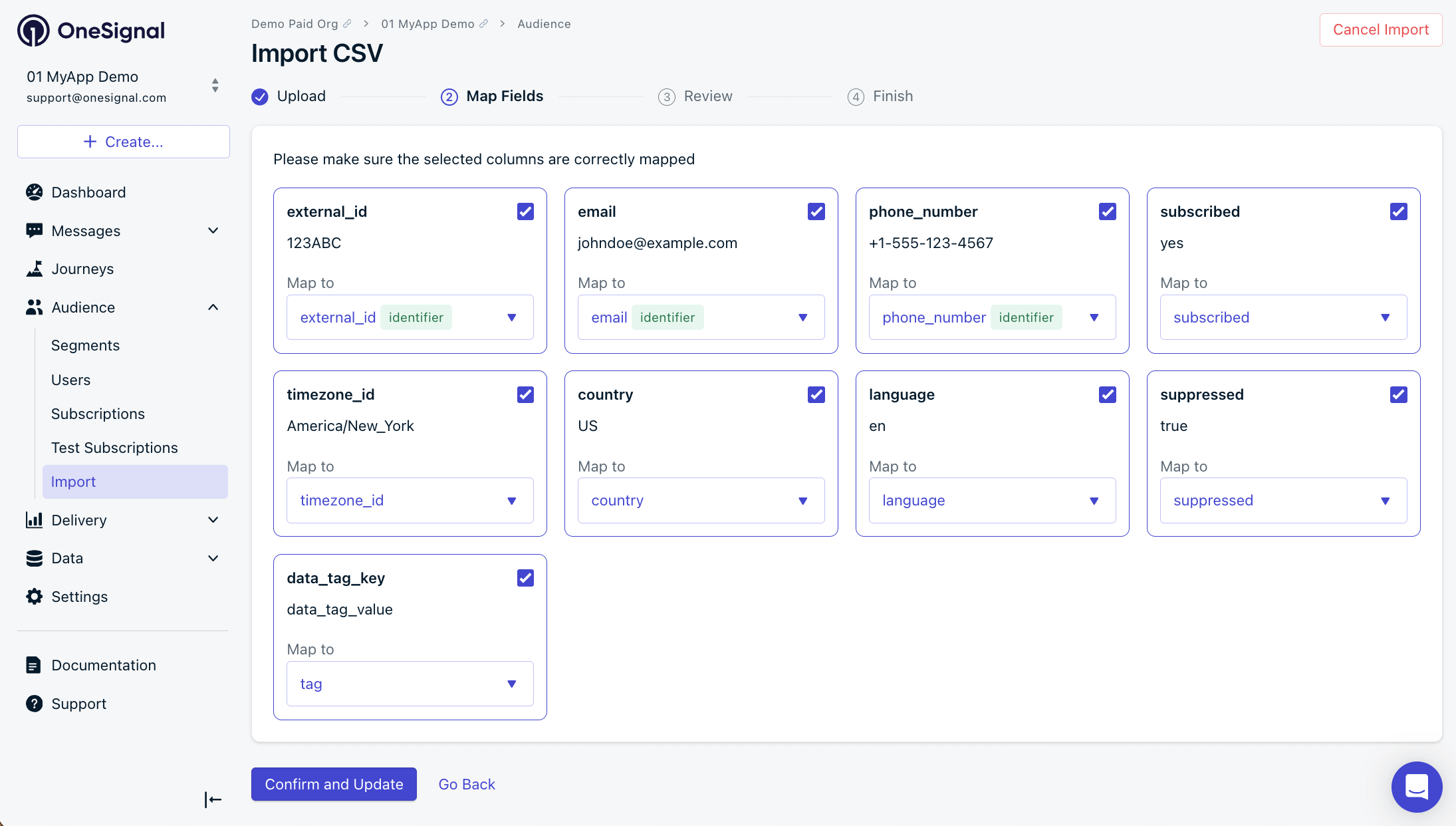Expand the Messages menu chevron

213,231
